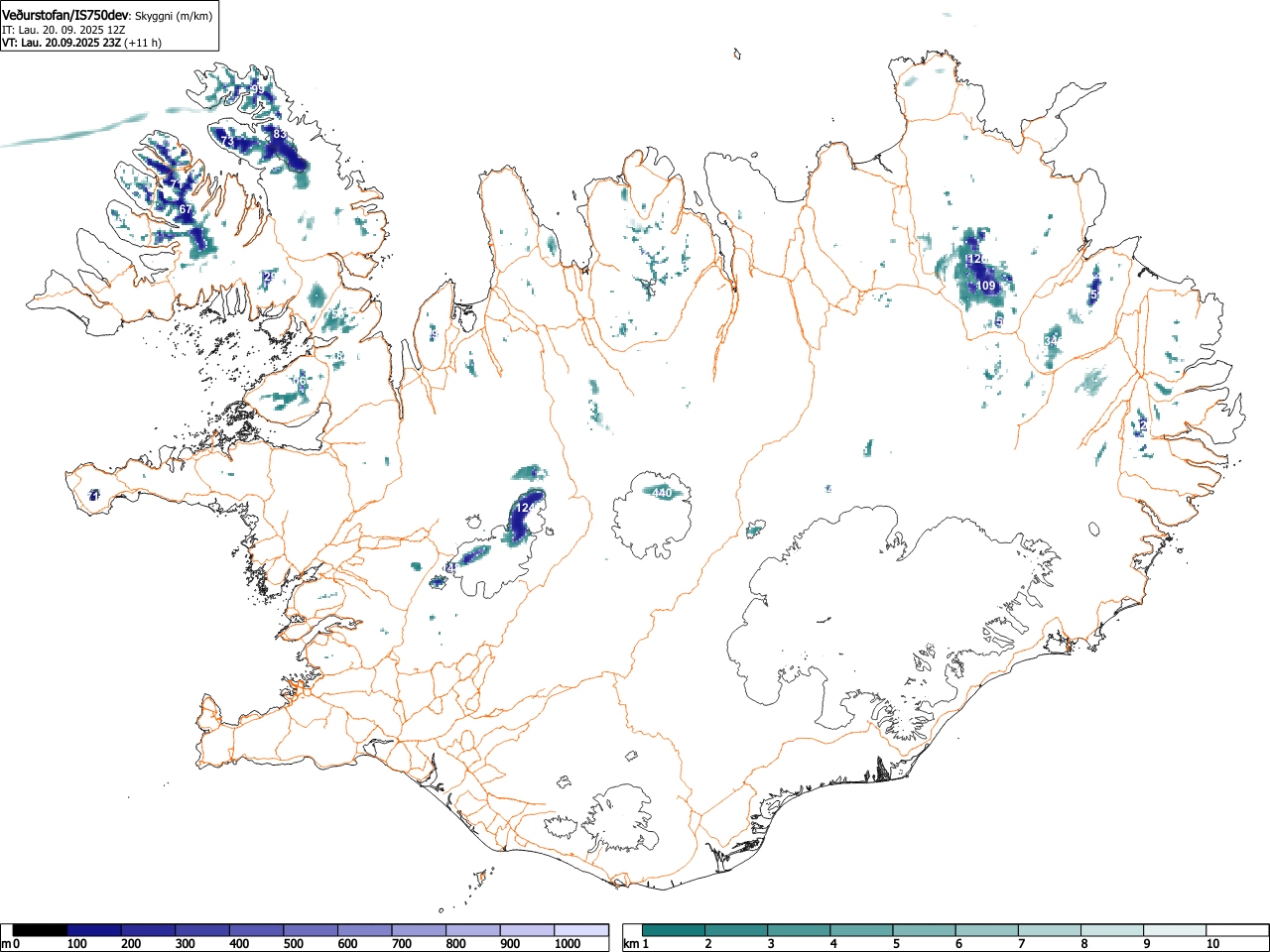The width and height of the screenshot is (1270, 952).
Task: Click the '6' tick label in km legend
Action: [x=958, y=944]
